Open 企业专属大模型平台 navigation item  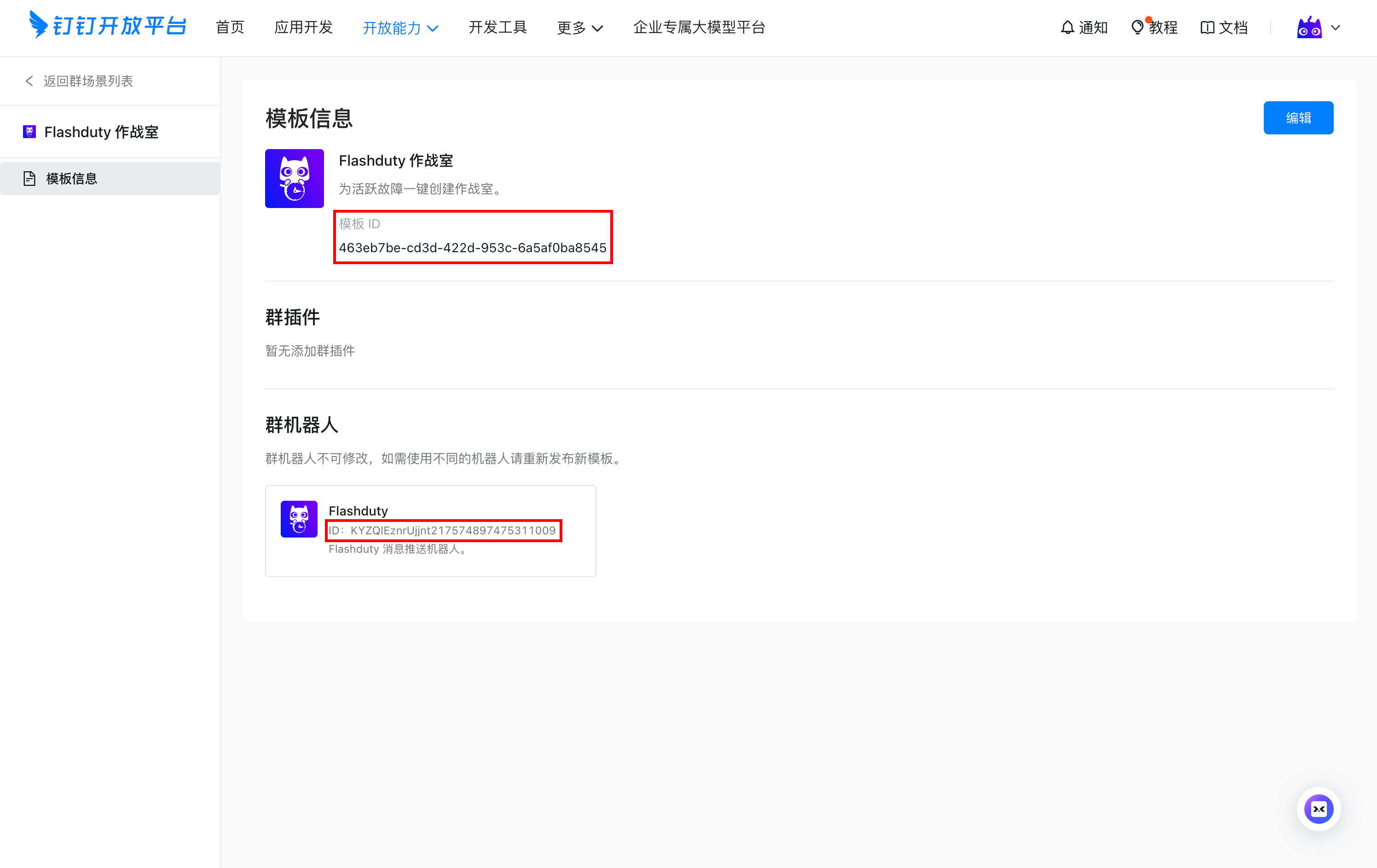(x=699, y=28)
